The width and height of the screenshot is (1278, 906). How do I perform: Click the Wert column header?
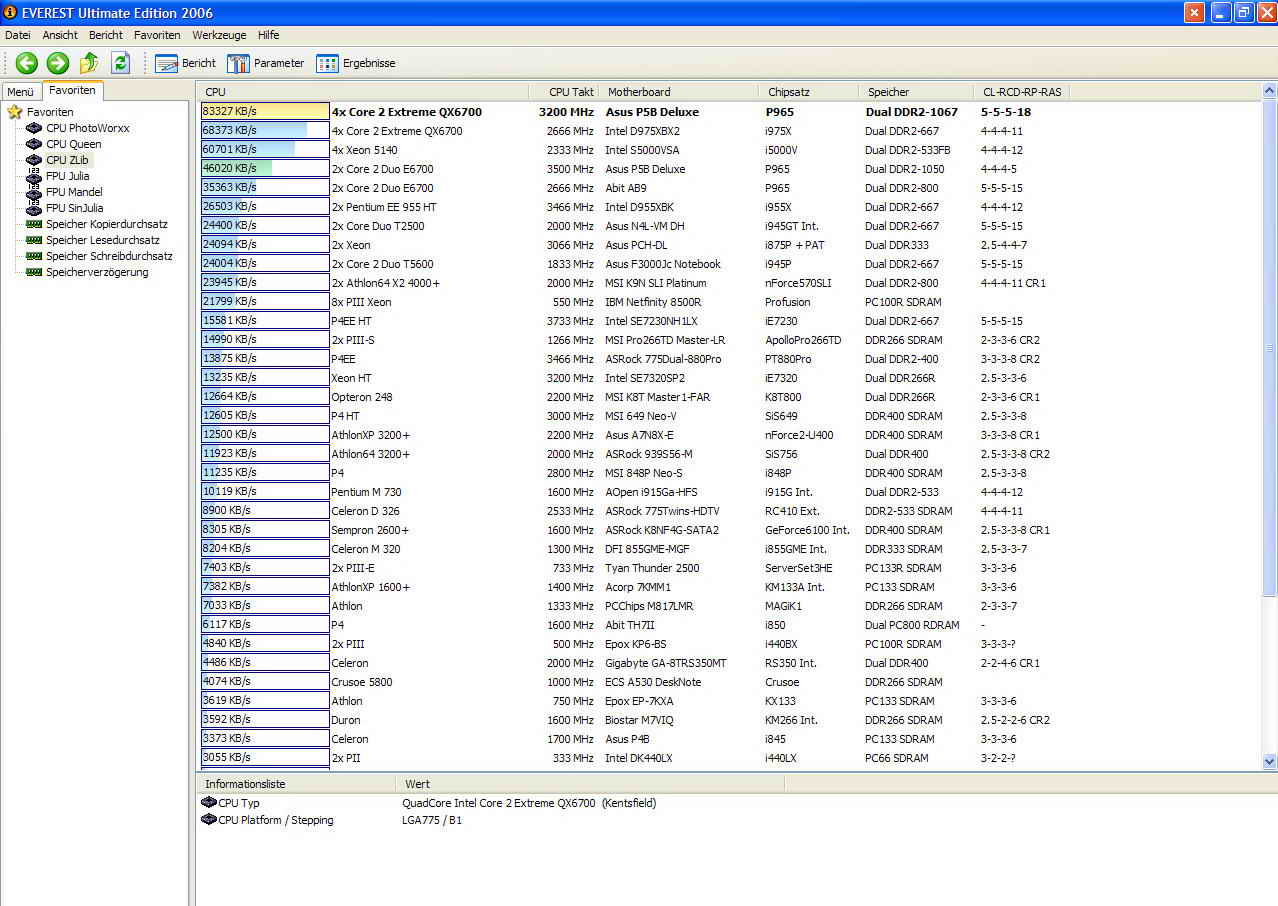tap(590, 784)
